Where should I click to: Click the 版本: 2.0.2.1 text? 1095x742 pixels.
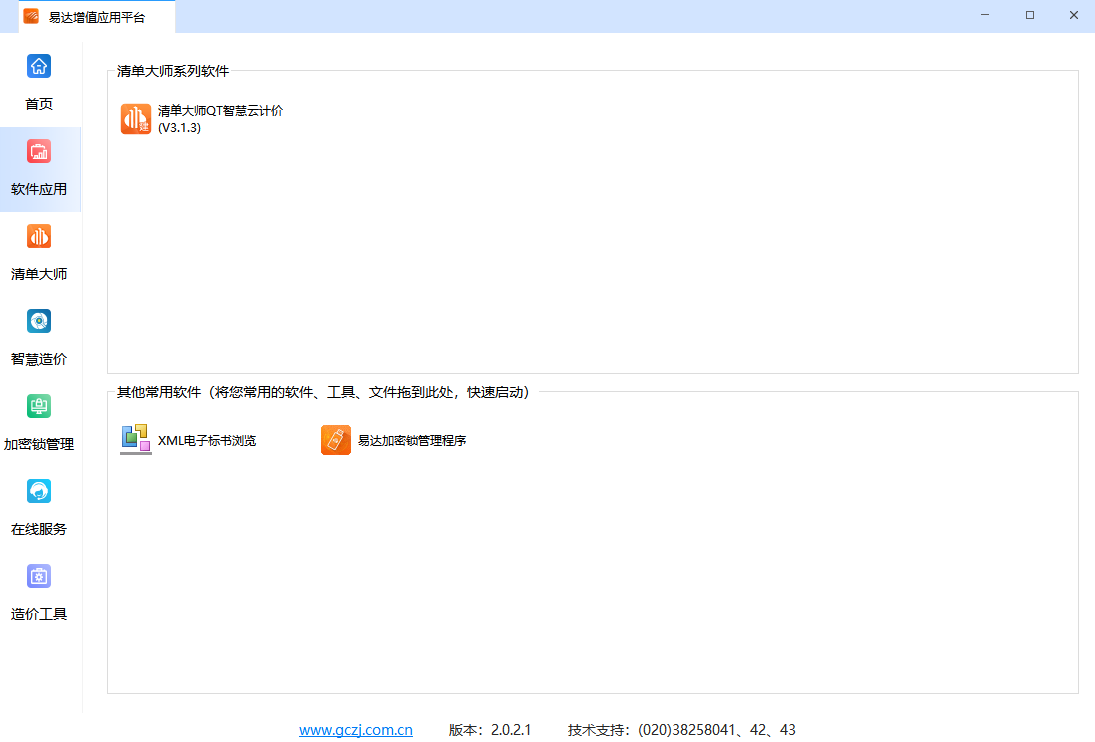pyautogui.click(x=490, y=730)
